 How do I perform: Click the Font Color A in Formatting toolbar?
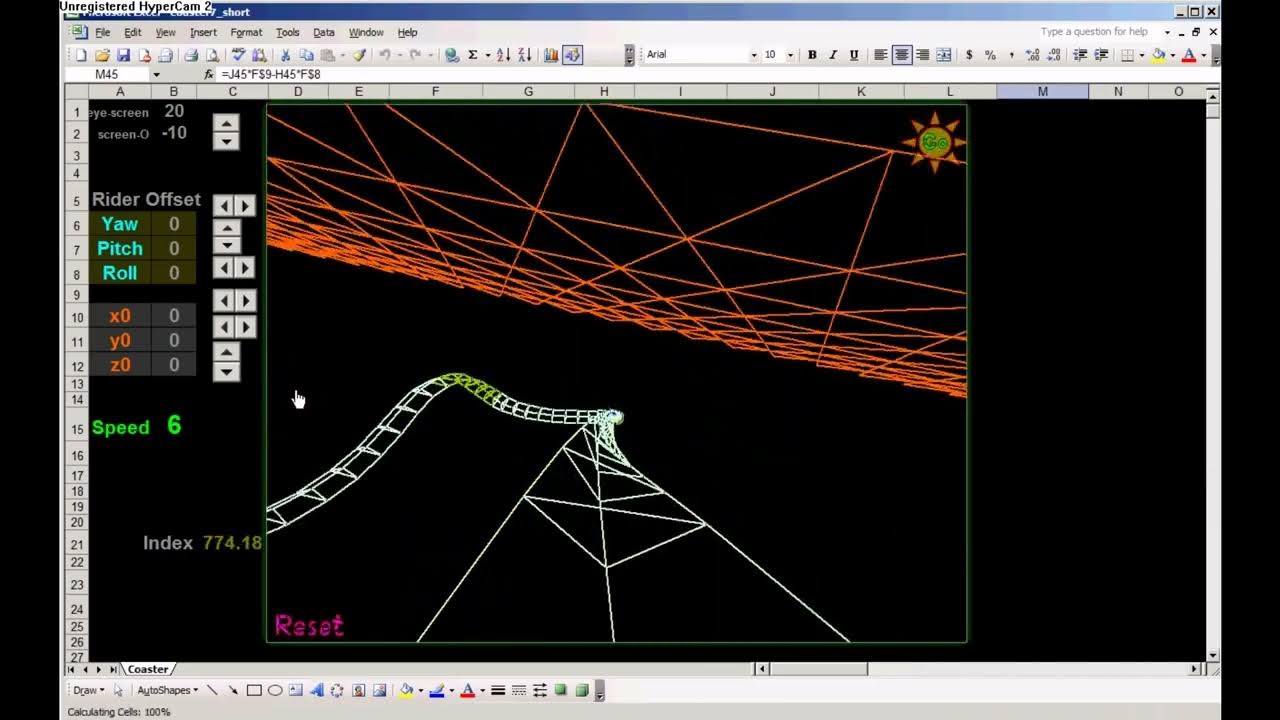[1188, 55]
